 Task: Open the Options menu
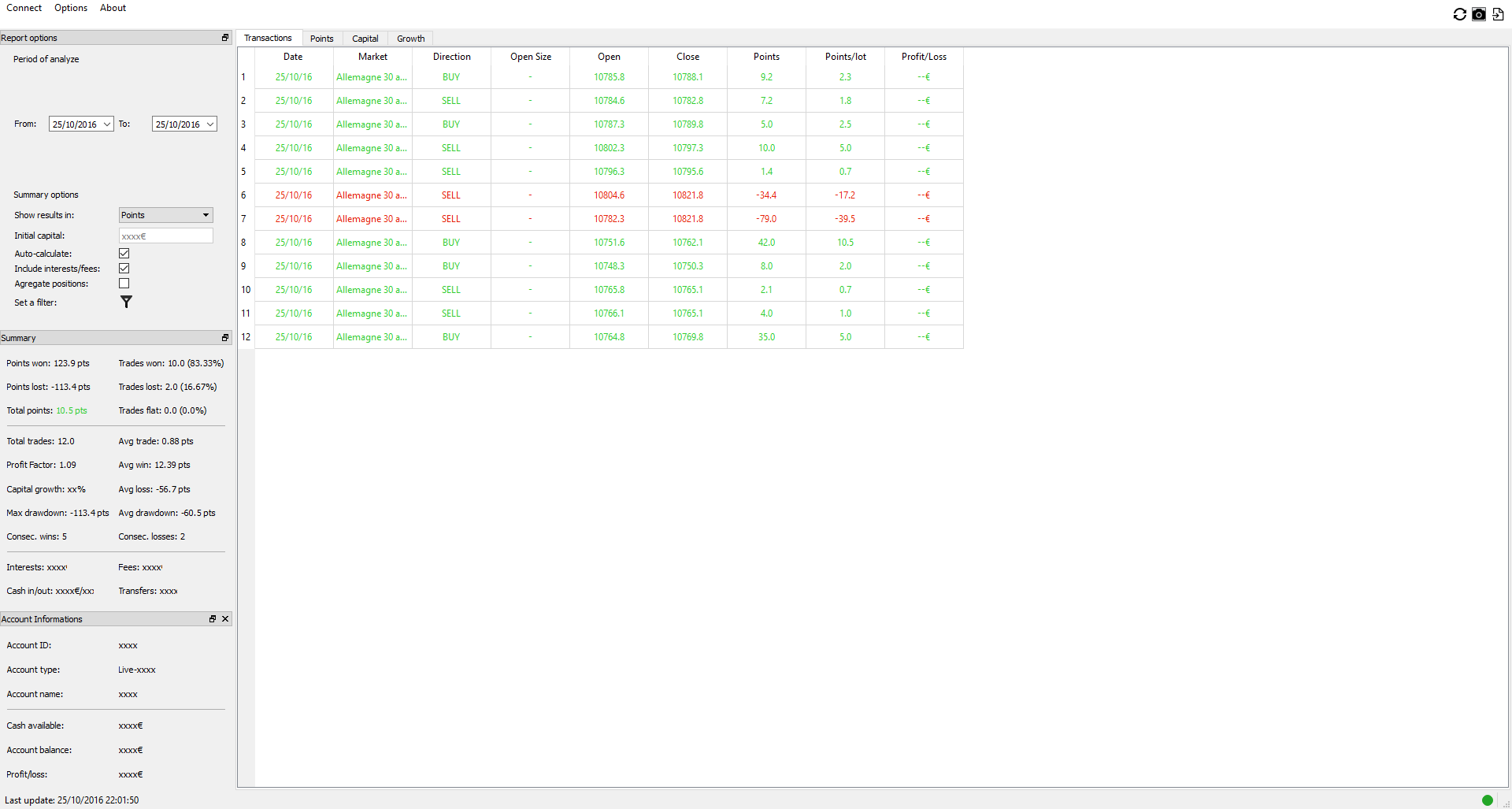pos(71,8)
